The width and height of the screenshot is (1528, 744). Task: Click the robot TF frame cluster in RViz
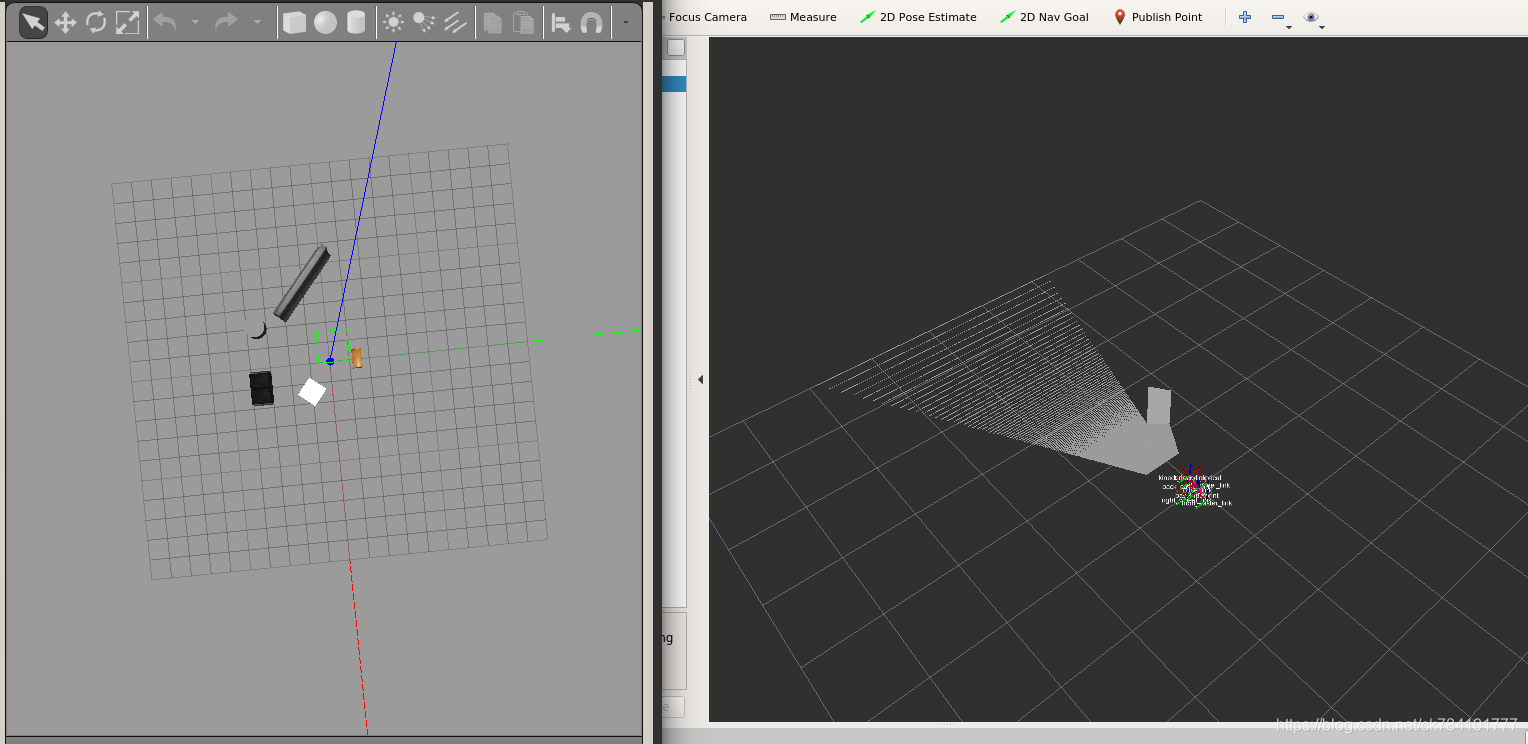(x=1194, y=489)
